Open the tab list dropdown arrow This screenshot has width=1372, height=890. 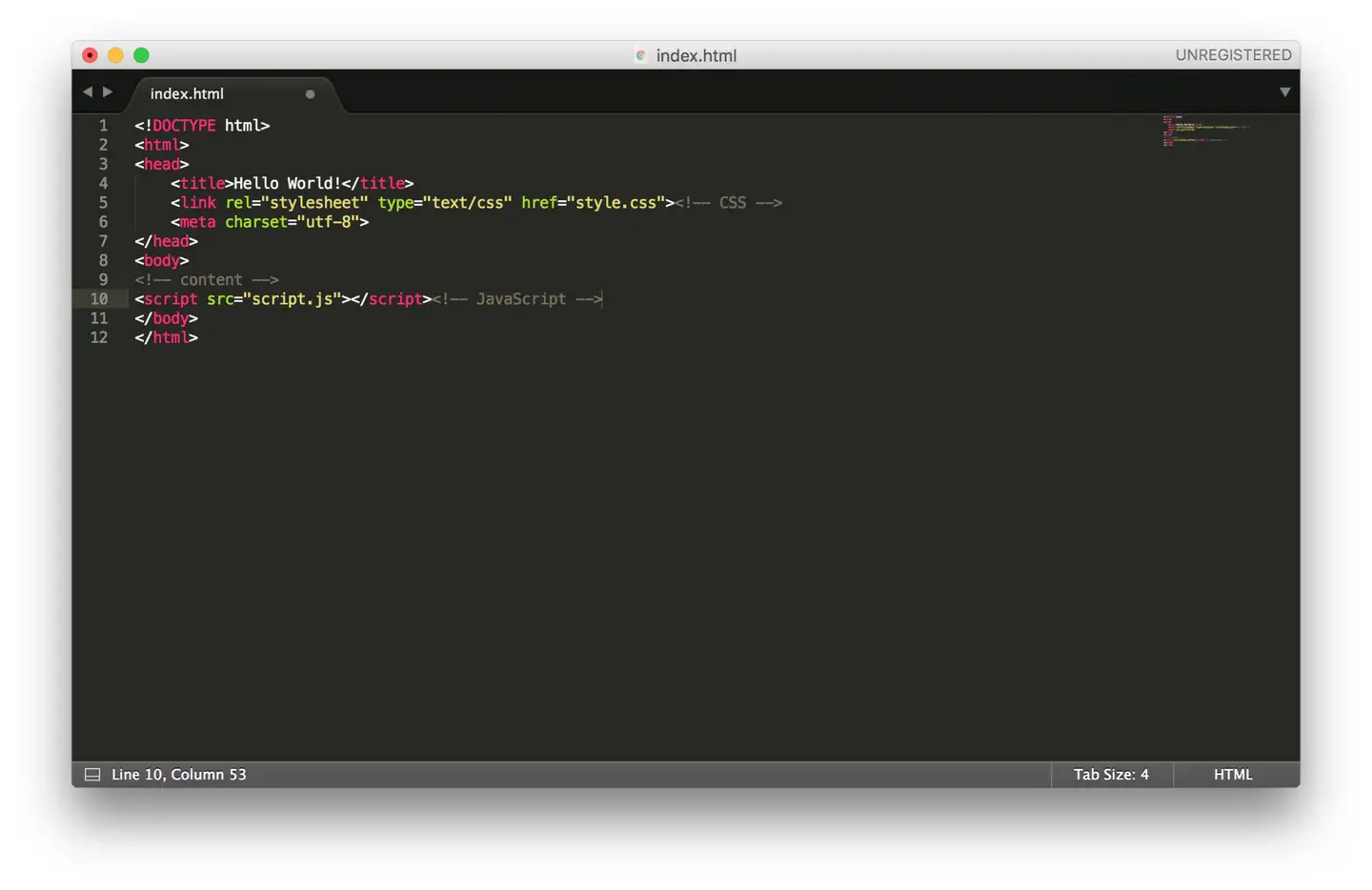(1284, 92)
